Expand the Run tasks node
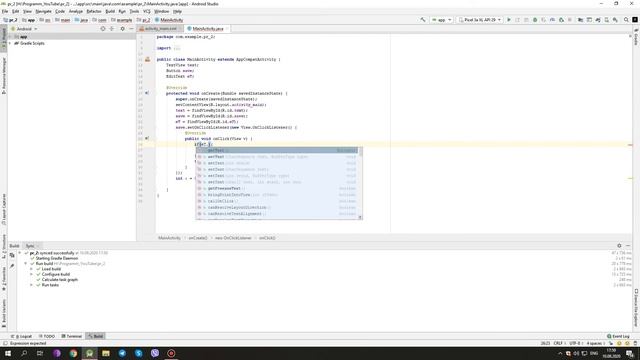 (31, 285)
